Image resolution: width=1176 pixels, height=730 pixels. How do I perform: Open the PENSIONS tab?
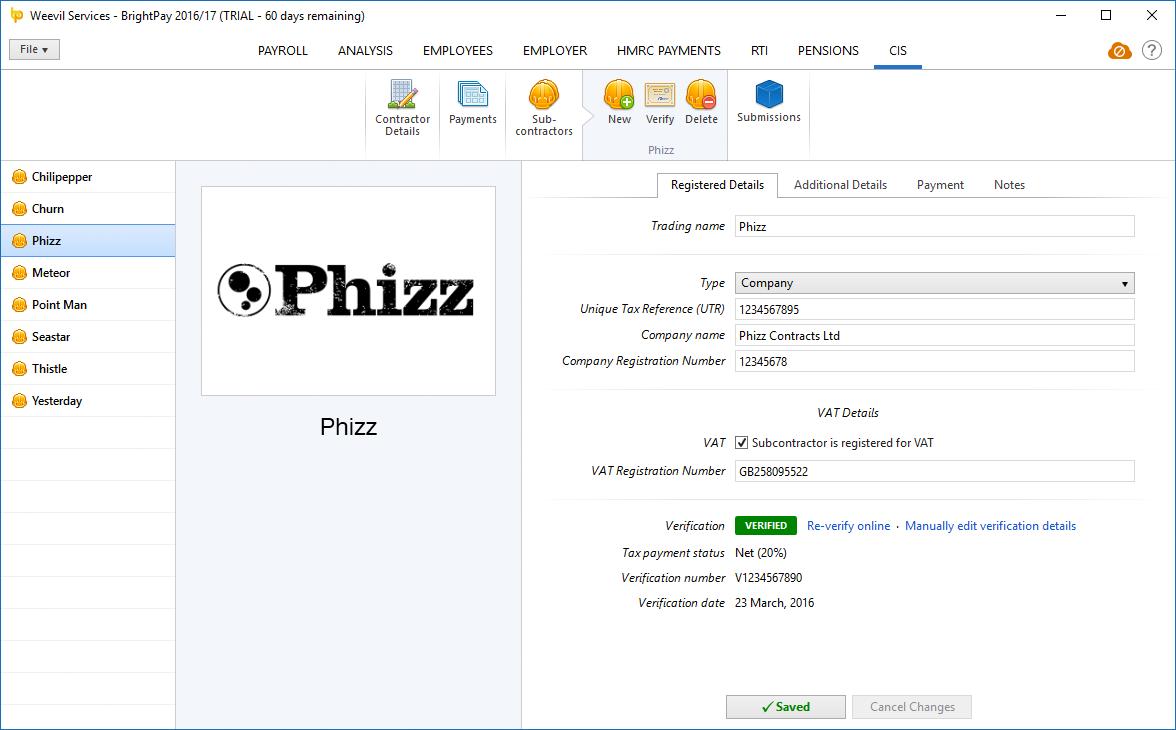[828, 51]
